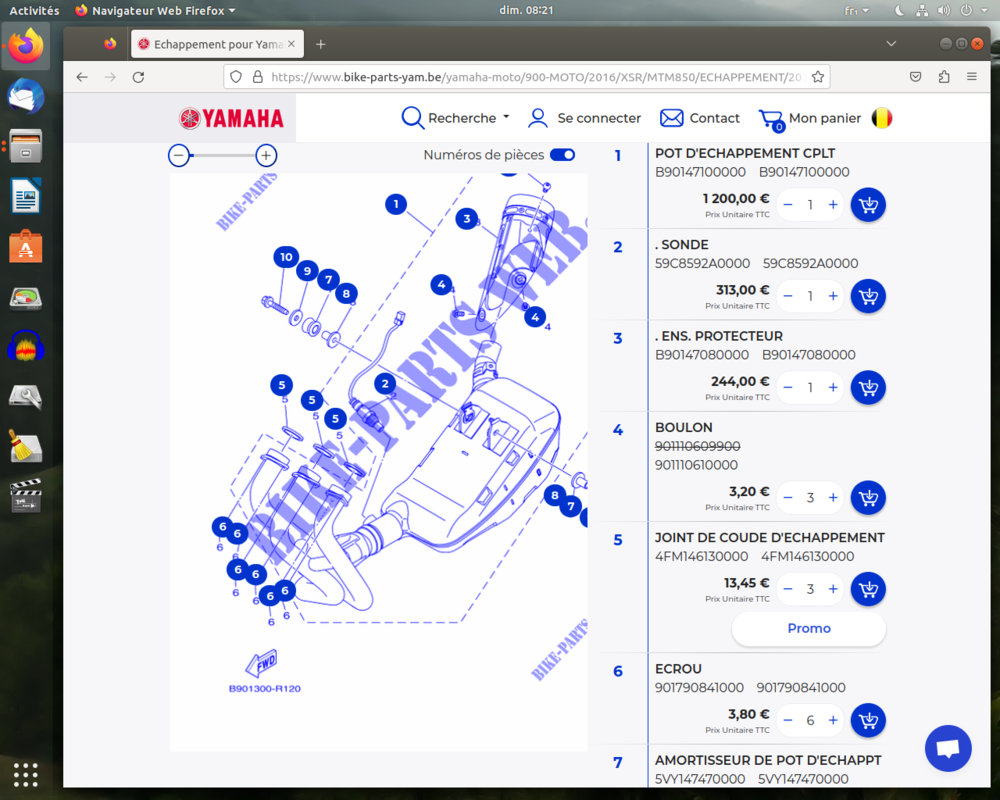The height and width of the screenshot is (800, 1000).
Task: Click the Yamaha logo
Action: pyautogui.click(x=231, y=118)
